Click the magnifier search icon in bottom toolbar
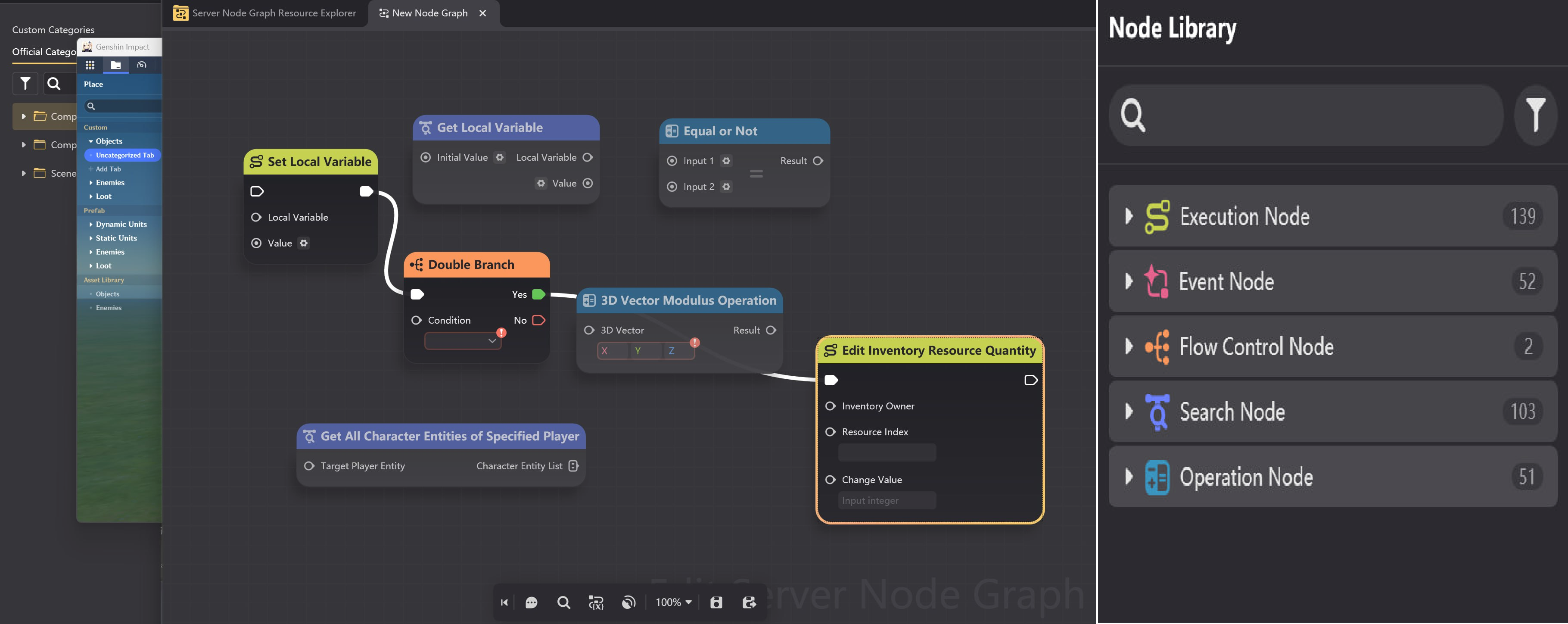 (563, 602)
